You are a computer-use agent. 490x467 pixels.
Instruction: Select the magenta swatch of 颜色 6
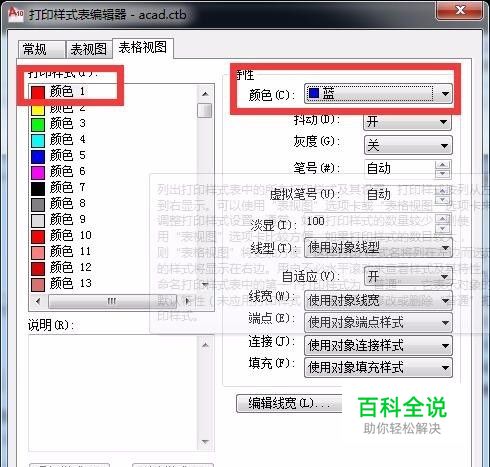(38, 172)
